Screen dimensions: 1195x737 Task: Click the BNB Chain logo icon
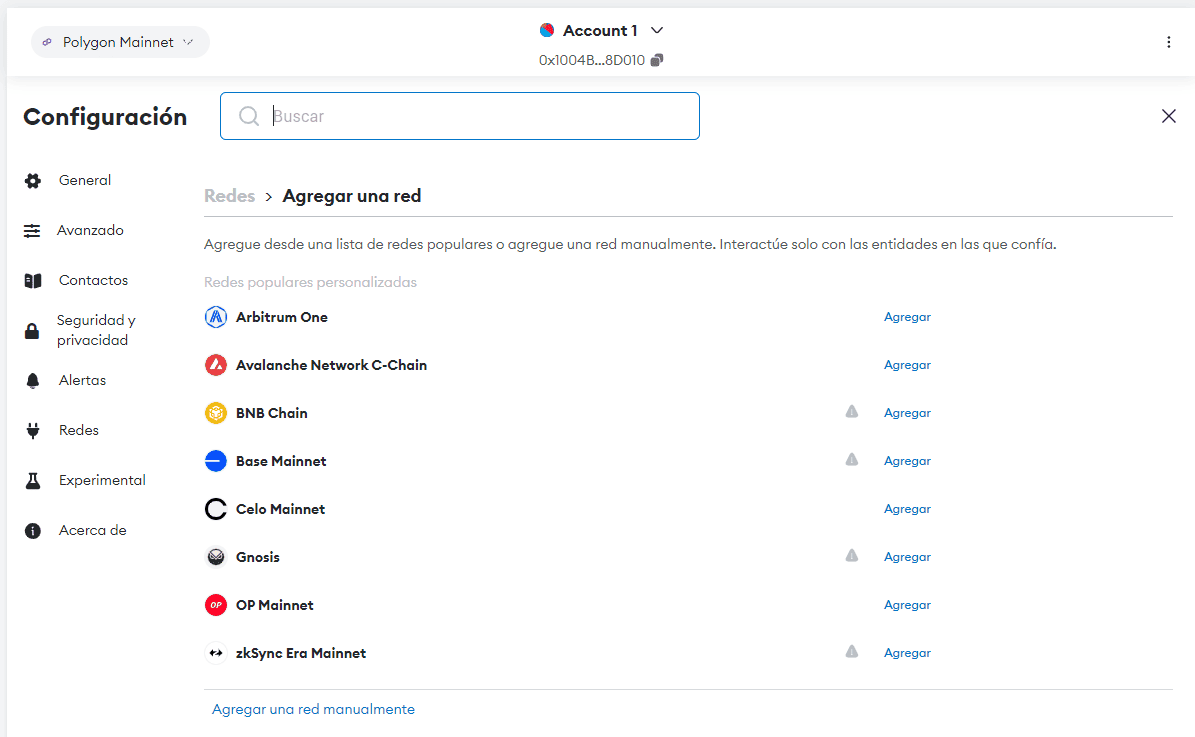pyautogui.click(x=216, y=413)
